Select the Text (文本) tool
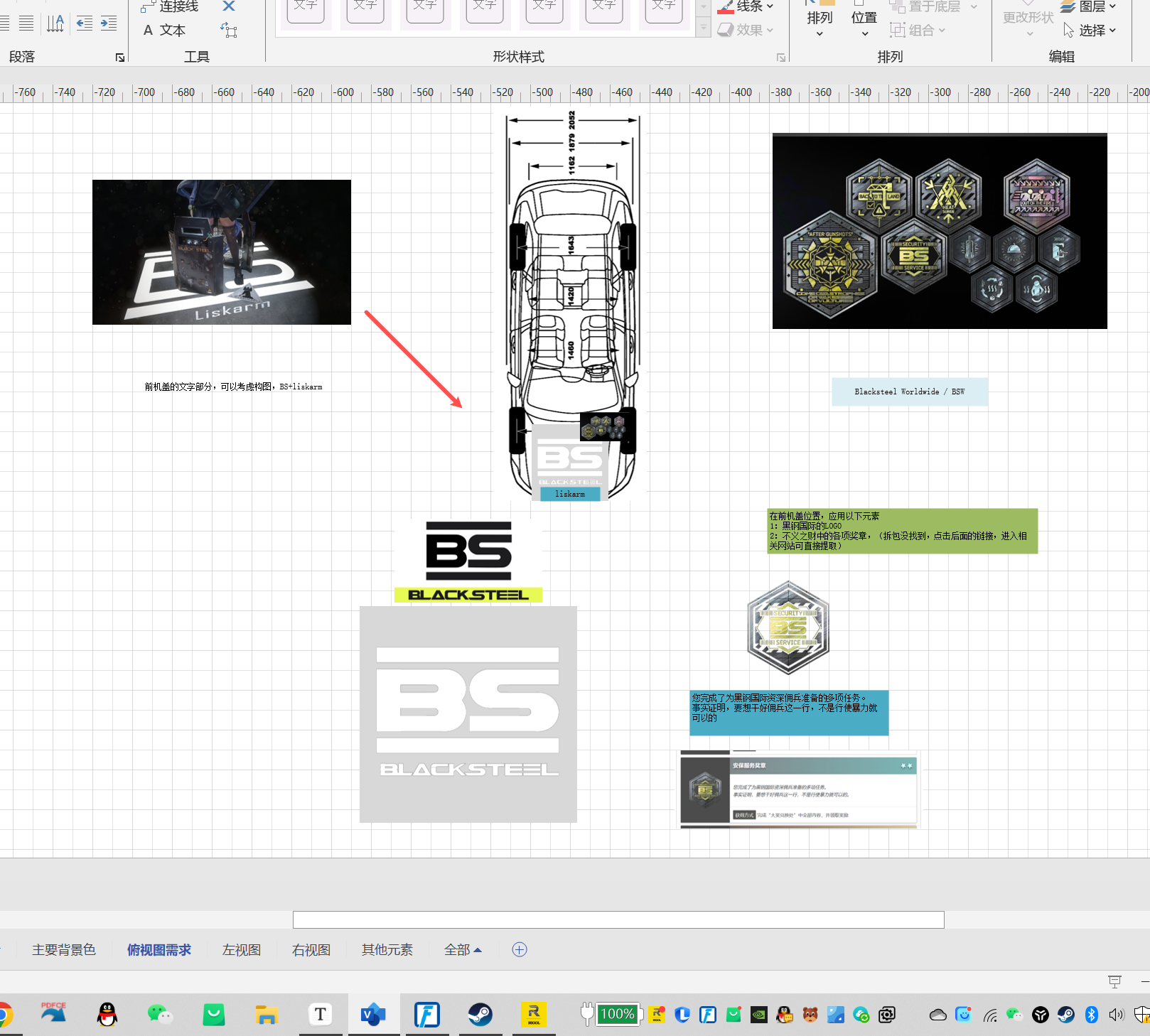This screenshot has width=1150, height=1036. tap(164, 30)
